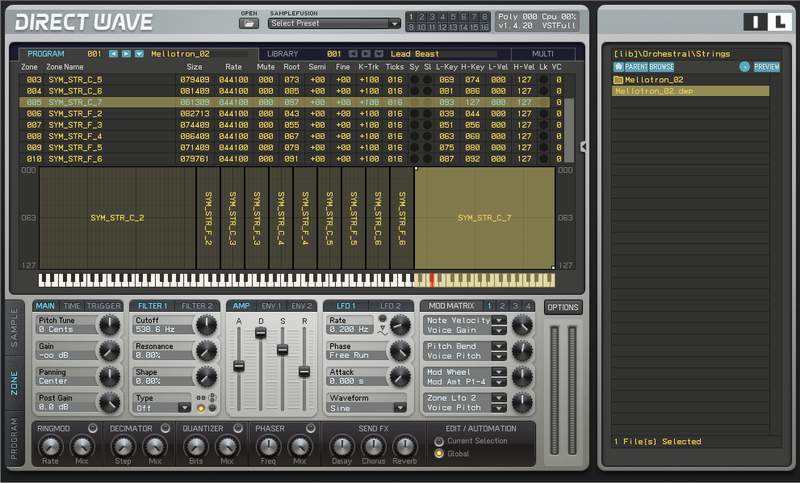Switch to the TRIGGER tab
The width and height of the screenshot is (800, 483).
coord(104,306)
